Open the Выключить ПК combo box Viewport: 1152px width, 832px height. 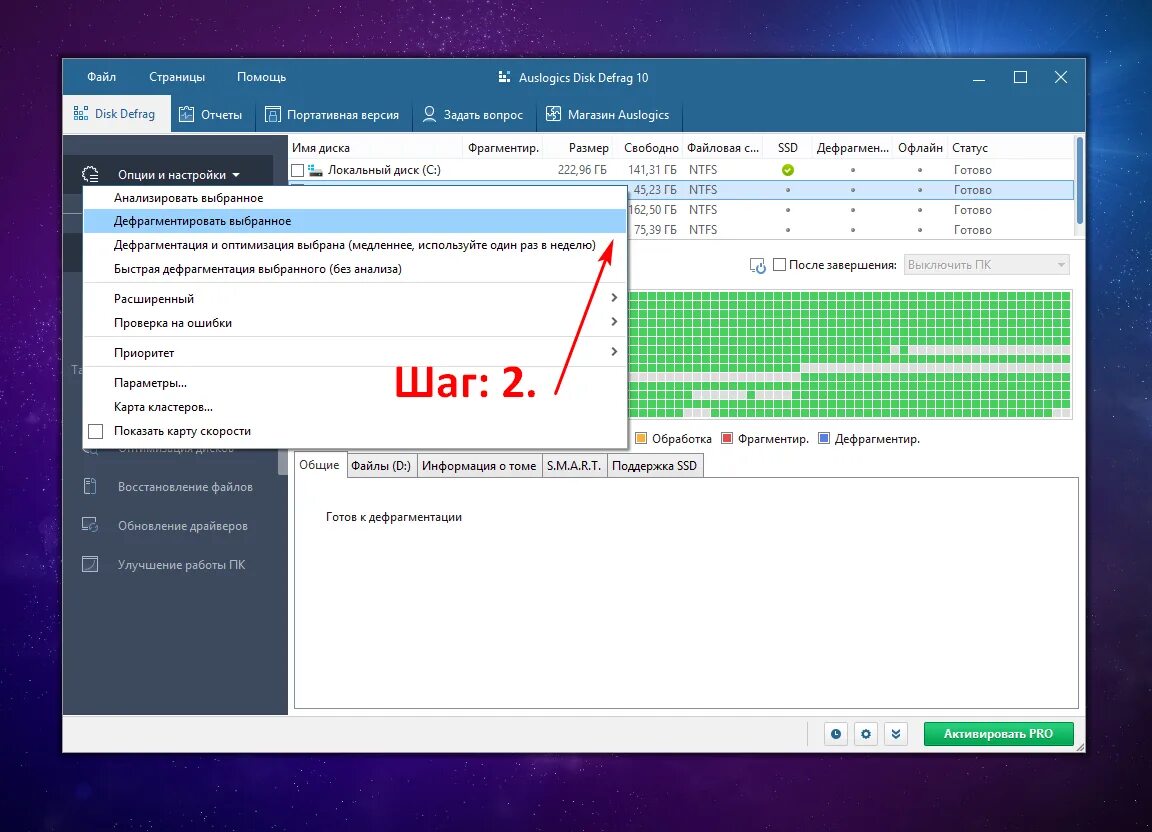tap(987, 265)
